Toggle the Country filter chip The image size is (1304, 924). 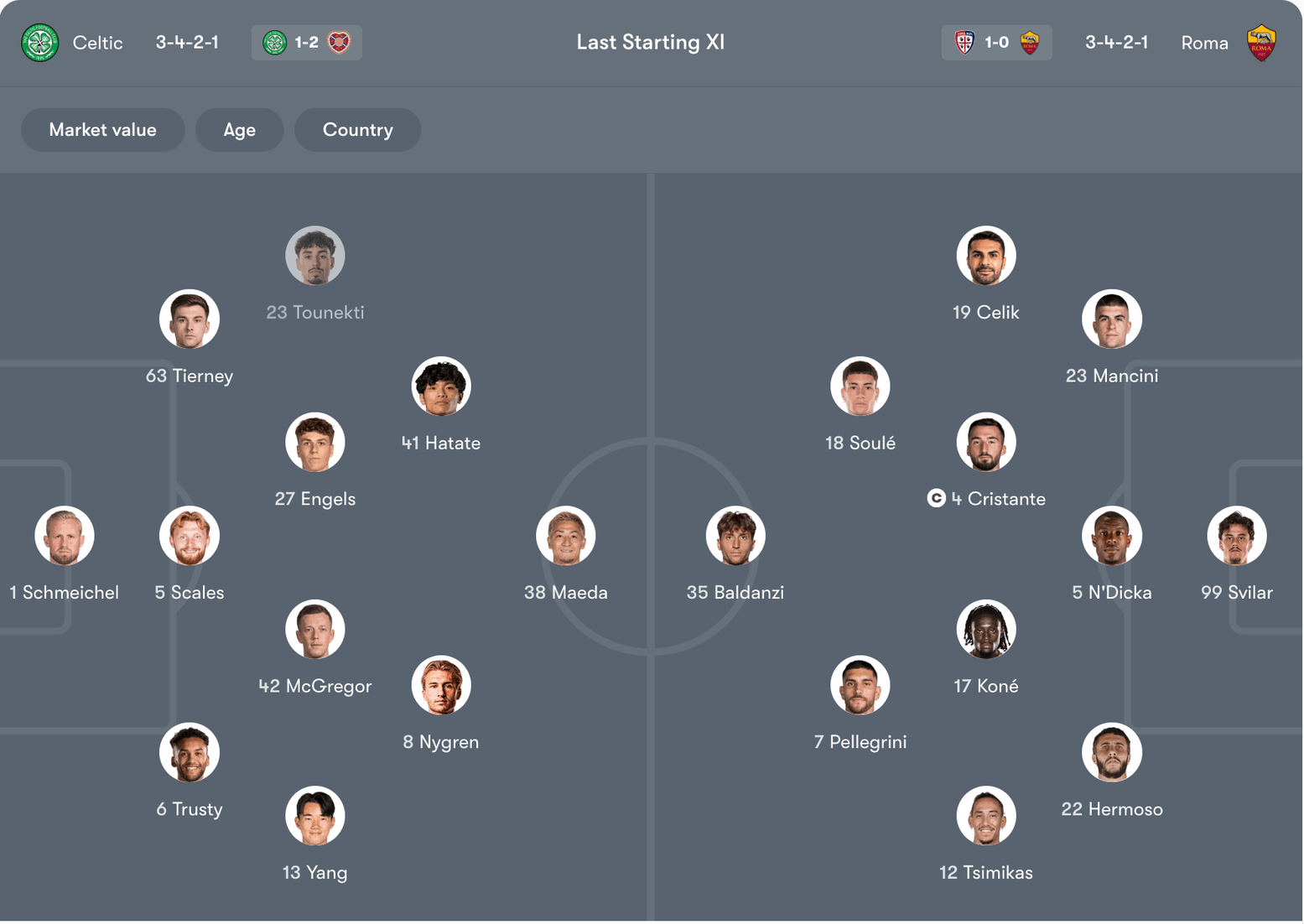click(x=357, y=130)
